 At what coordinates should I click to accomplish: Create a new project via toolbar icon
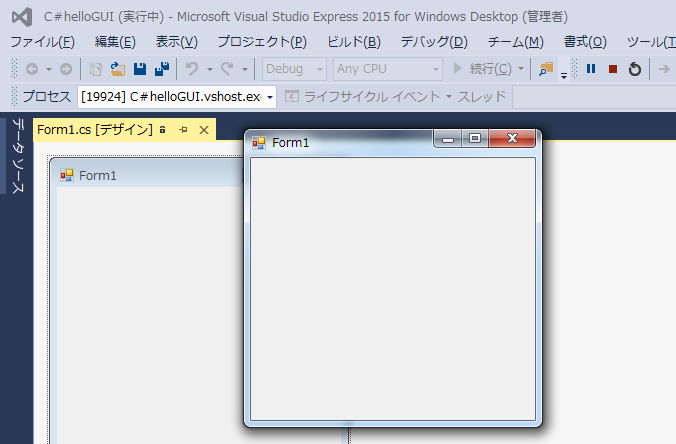click(95, 69)
